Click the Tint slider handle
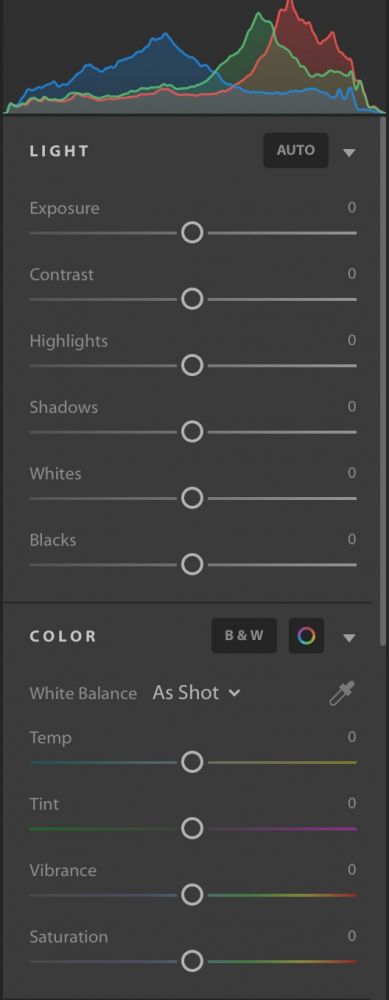The width and height of the screenshot is (389, 1000). pyautogui.click(x=192, y=828)
